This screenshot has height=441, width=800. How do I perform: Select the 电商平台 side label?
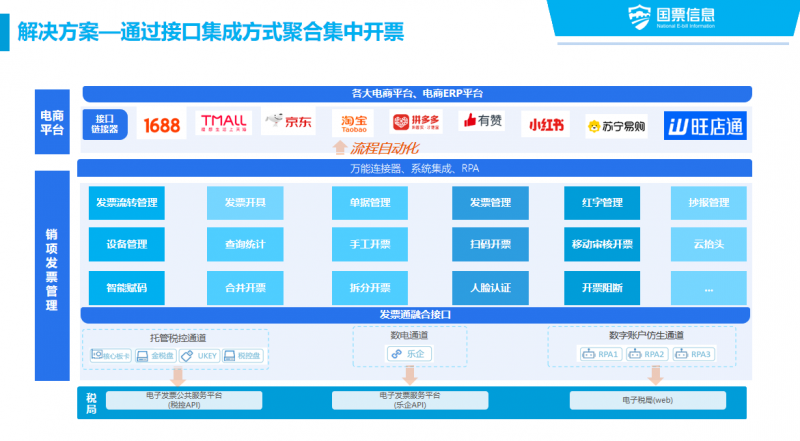point(52,122)
